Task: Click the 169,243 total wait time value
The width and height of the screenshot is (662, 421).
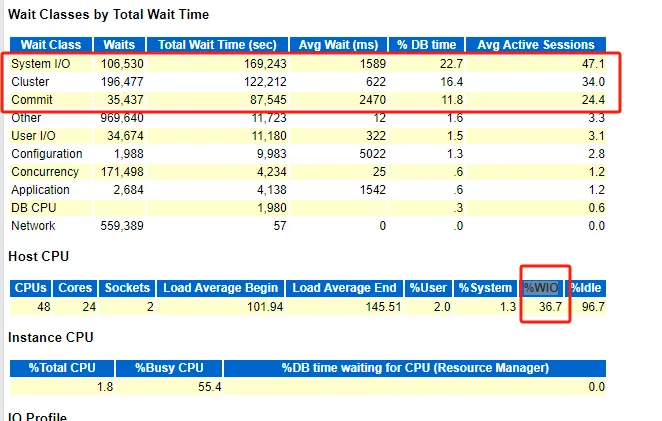Action: 265,64
